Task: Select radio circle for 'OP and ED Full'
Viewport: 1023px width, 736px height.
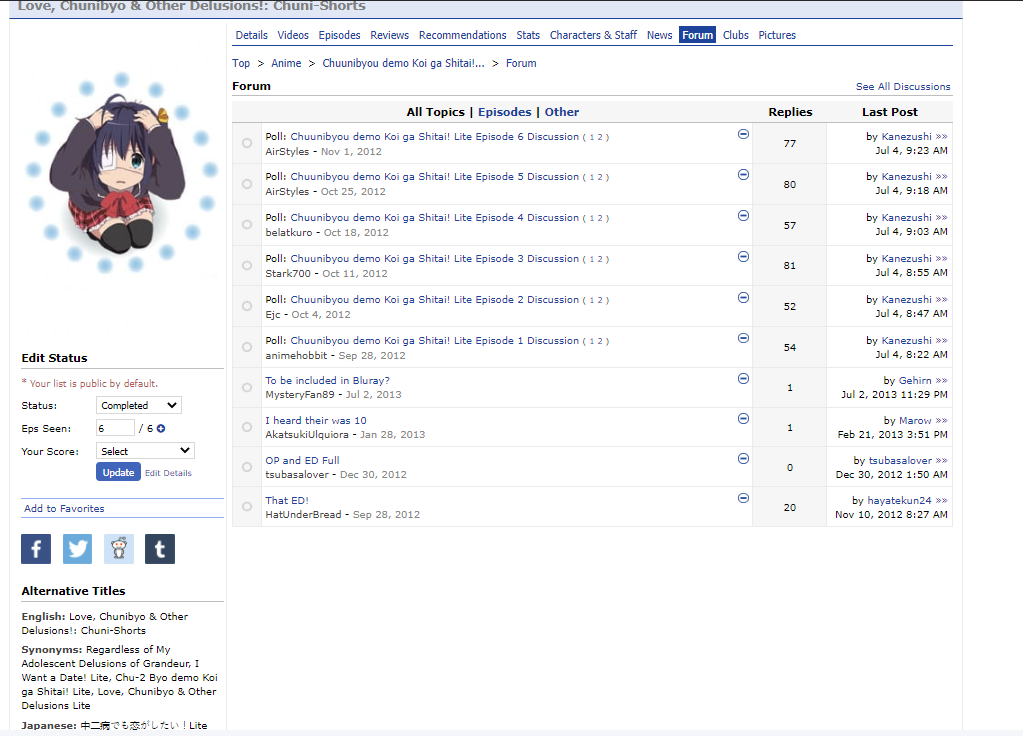Action: [247, 467]
